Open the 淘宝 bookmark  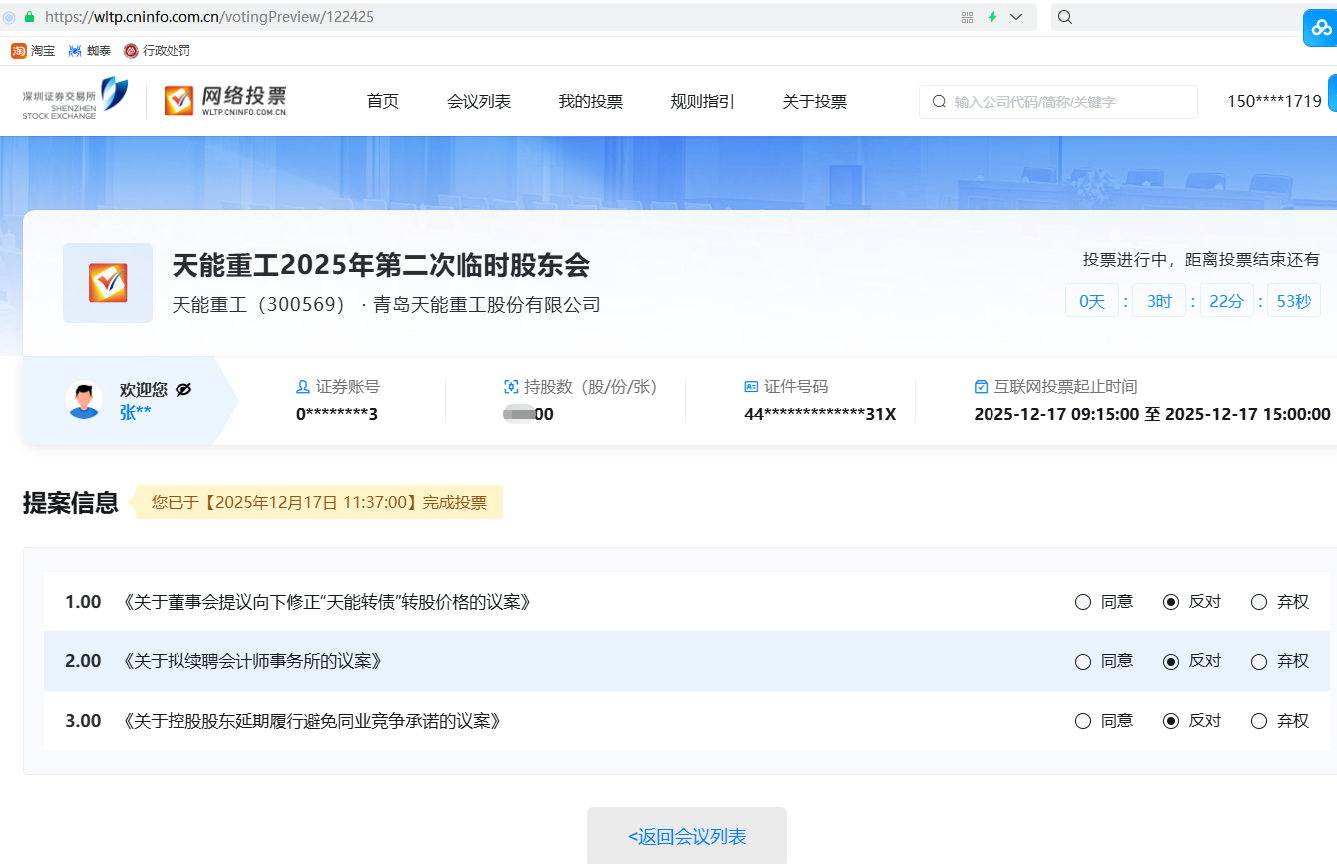click(33, 50)
